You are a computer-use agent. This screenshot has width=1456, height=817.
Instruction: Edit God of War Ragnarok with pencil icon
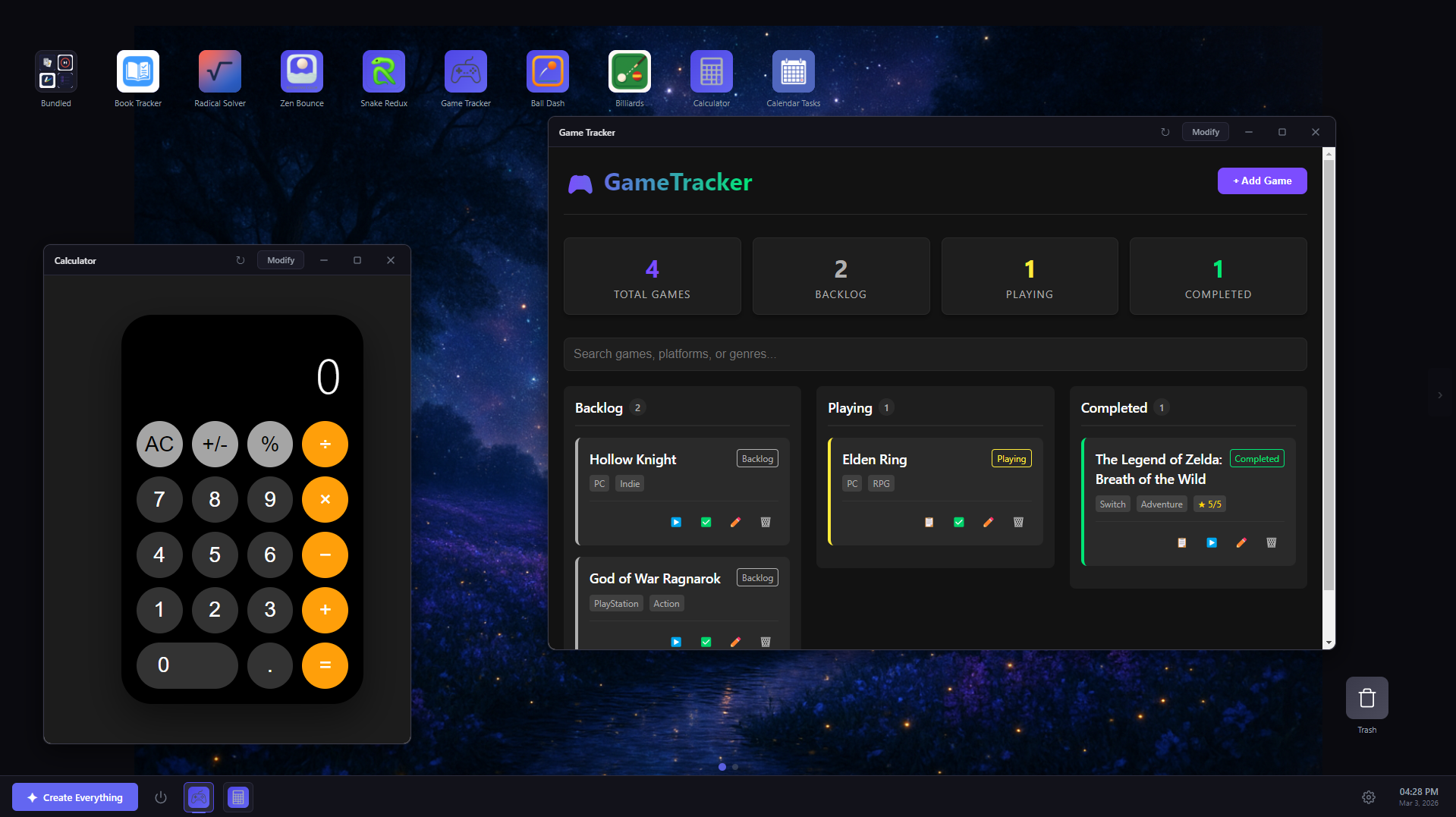point(735,642)
